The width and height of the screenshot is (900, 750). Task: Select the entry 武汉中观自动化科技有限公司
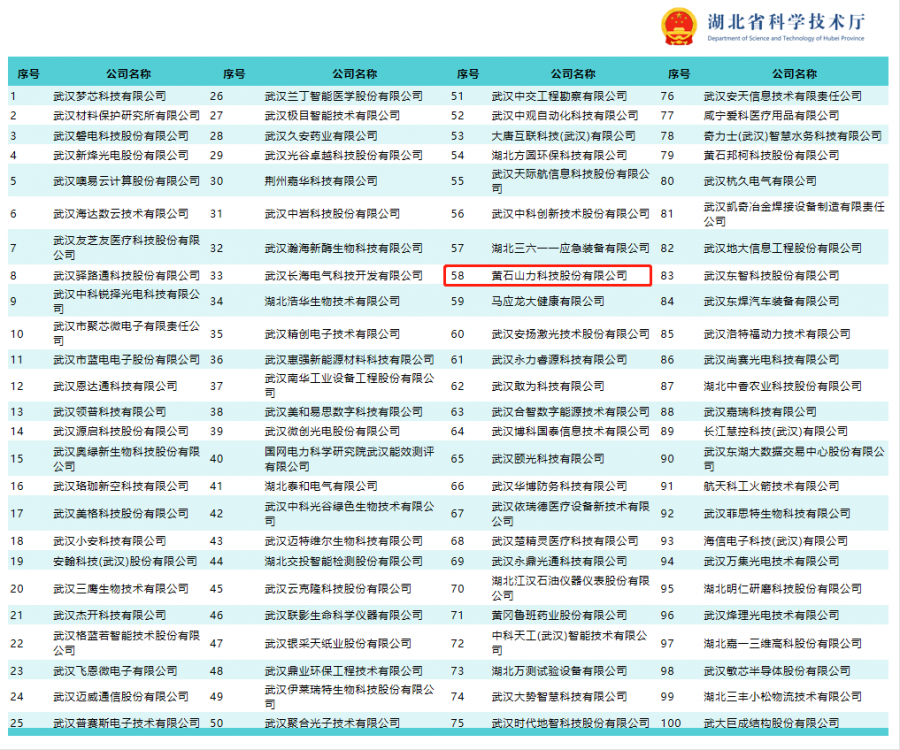pos(565,115)
